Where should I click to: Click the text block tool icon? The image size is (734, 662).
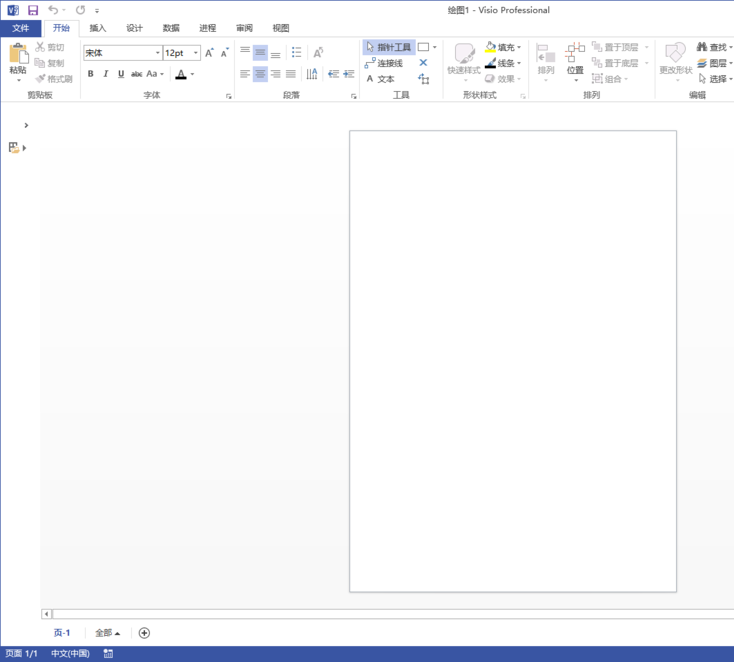click(x=424, y=79)
